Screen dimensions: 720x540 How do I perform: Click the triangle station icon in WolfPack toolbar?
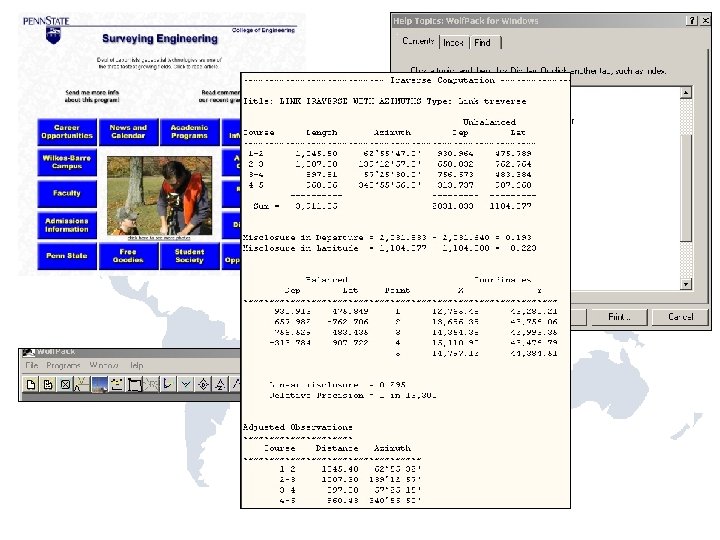click(x=220, y=384)
